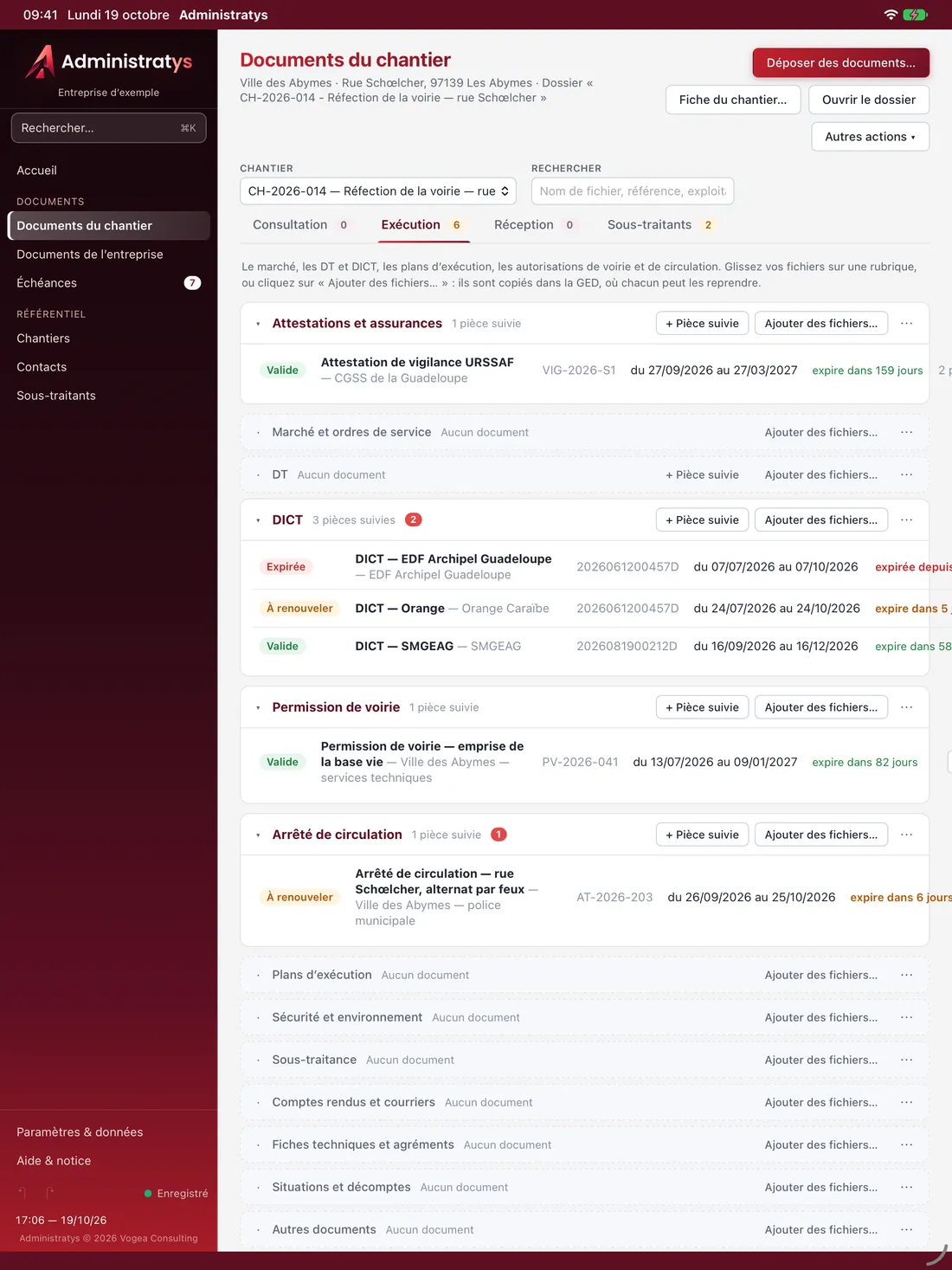Click the Nom de fichier search input

click(x=633, y=191)
